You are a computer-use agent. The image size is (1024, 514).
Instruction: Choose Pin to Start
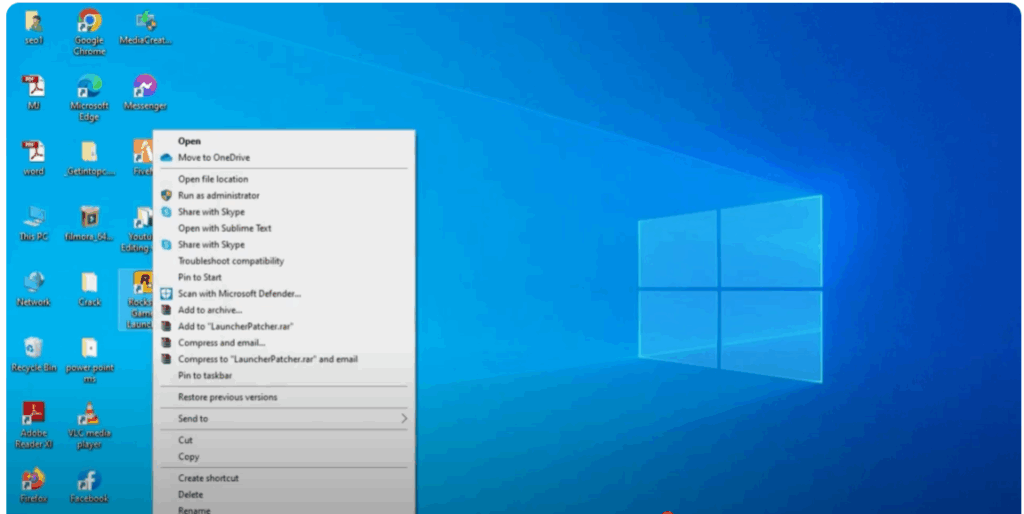pos(283,277)
